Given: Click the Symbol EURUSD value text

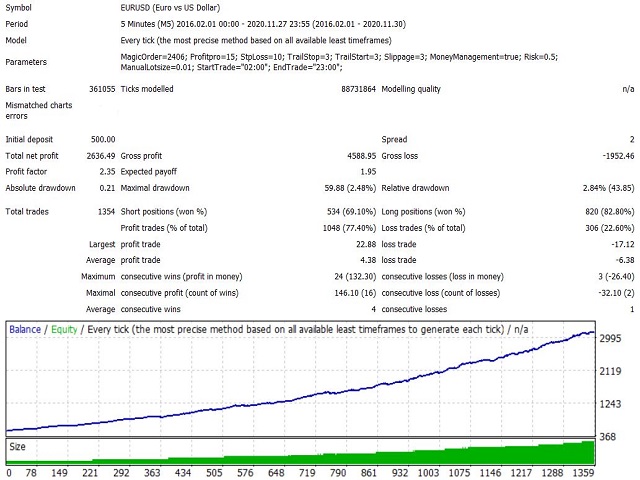Looking at the screenshot, I should 170,8.
